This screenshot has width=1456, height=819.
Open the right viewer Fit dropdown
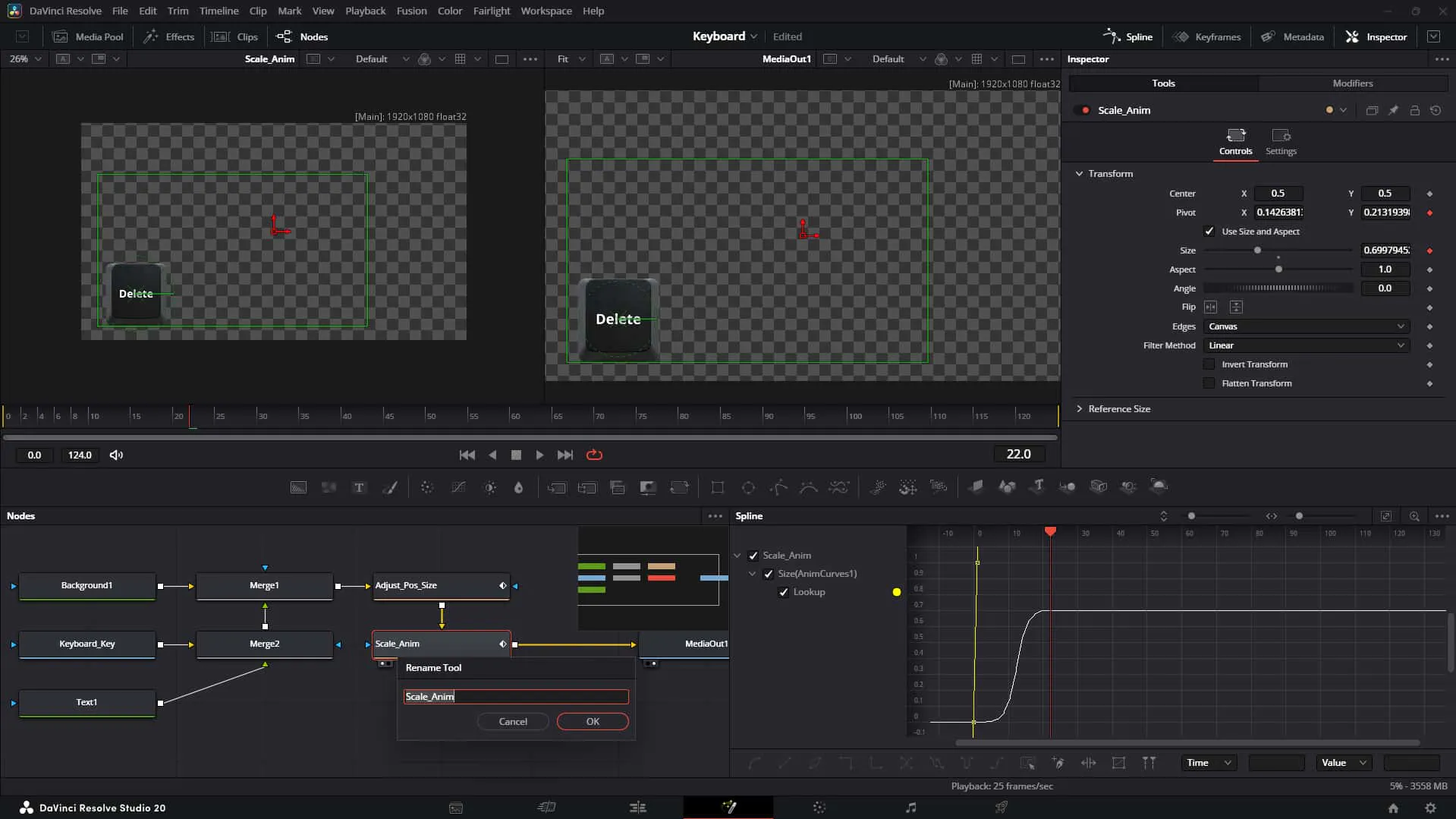(x=571, y=59)
